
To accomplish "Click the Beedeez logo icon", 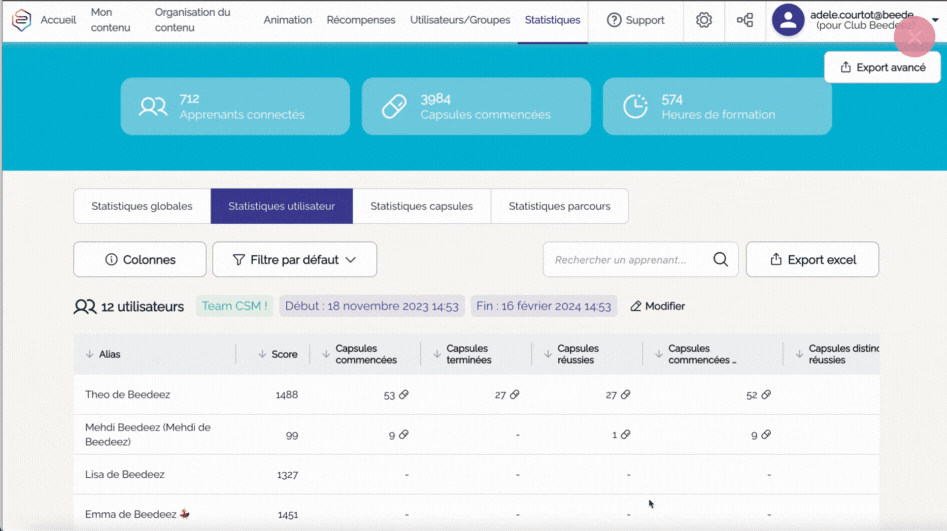I will (x=21, y=20).
